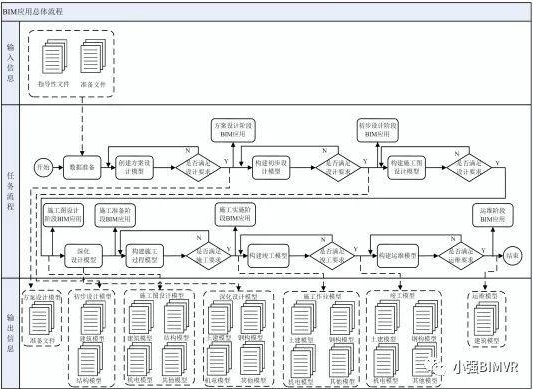Click the 竣工模型 group title
The height and width of the screenshot is (389, 533).
point(402,295)
